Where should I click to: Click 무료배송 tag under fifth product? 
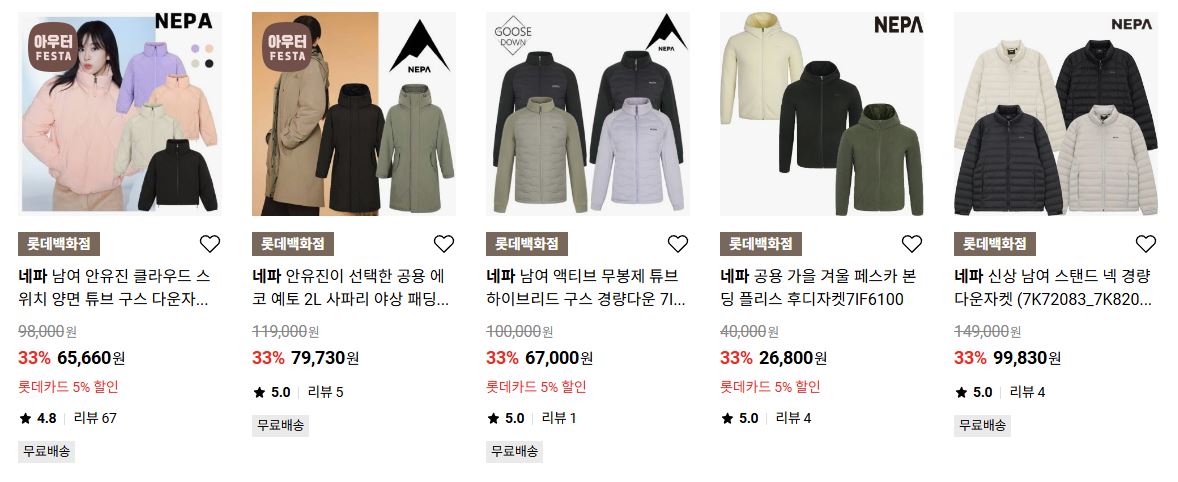tap(983, 426)
